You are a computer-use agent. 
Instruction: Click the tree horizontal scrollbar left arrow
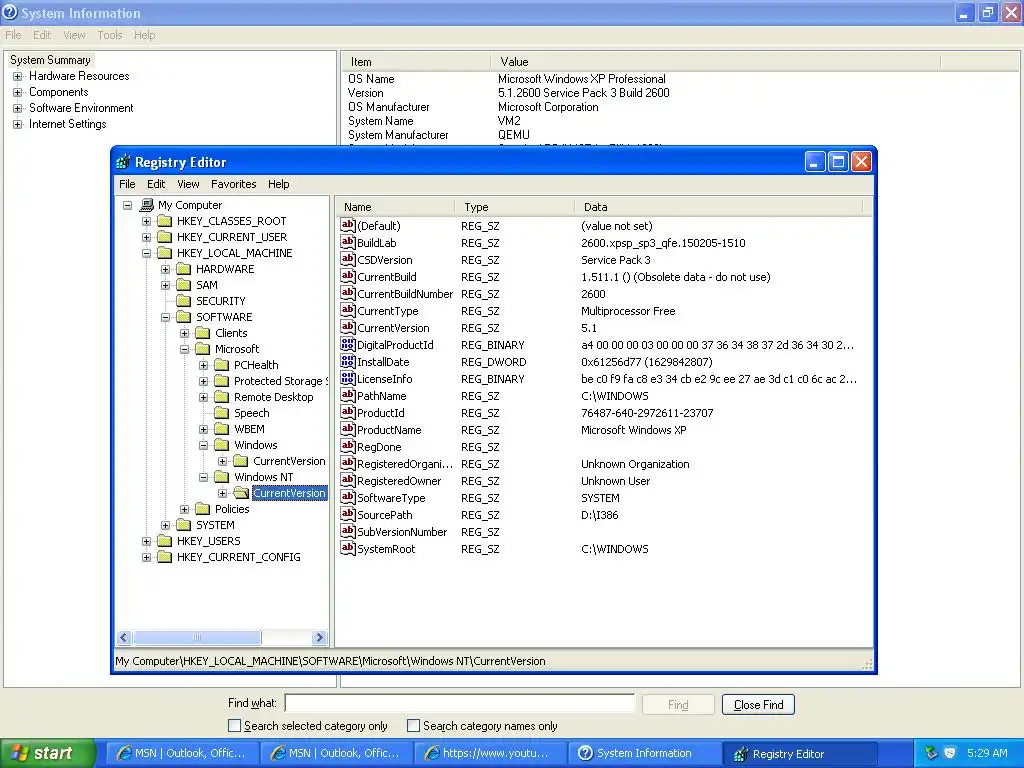pyautogui.click(x=124, y=637)
